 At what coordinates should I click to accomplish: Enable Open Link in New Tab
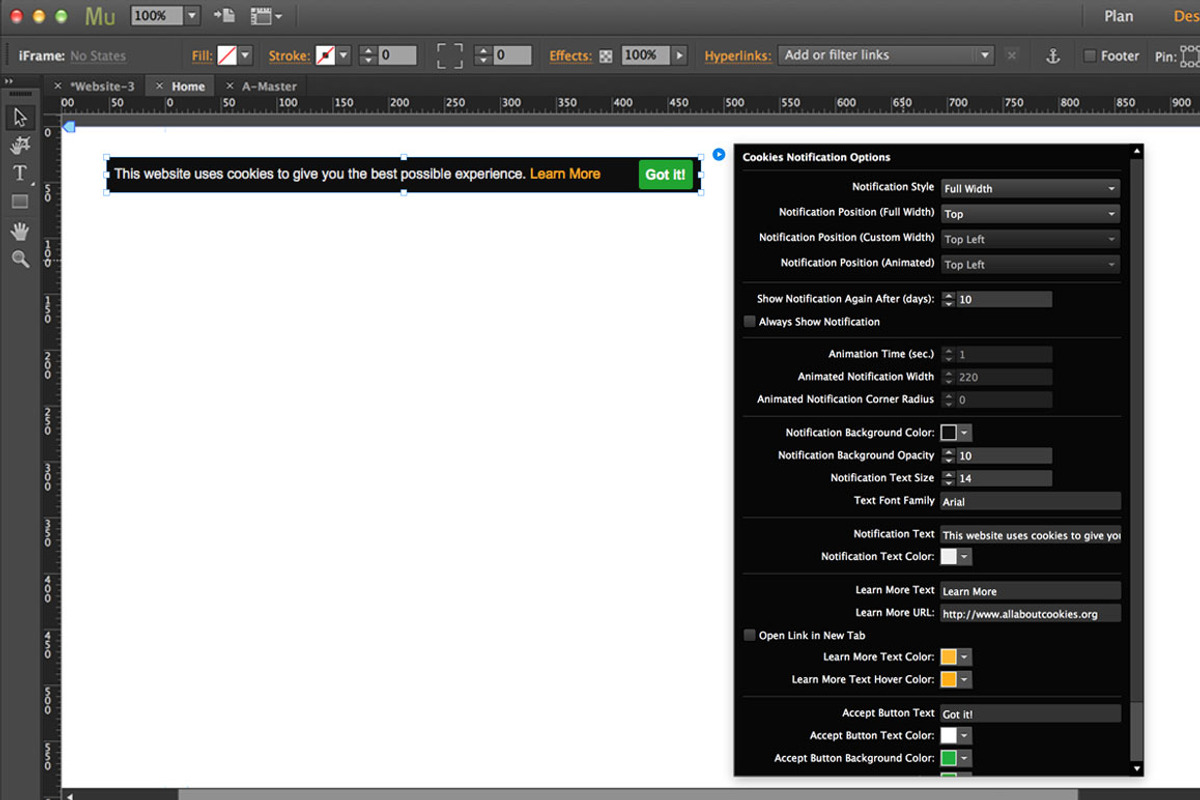click(x=750, y=635)
